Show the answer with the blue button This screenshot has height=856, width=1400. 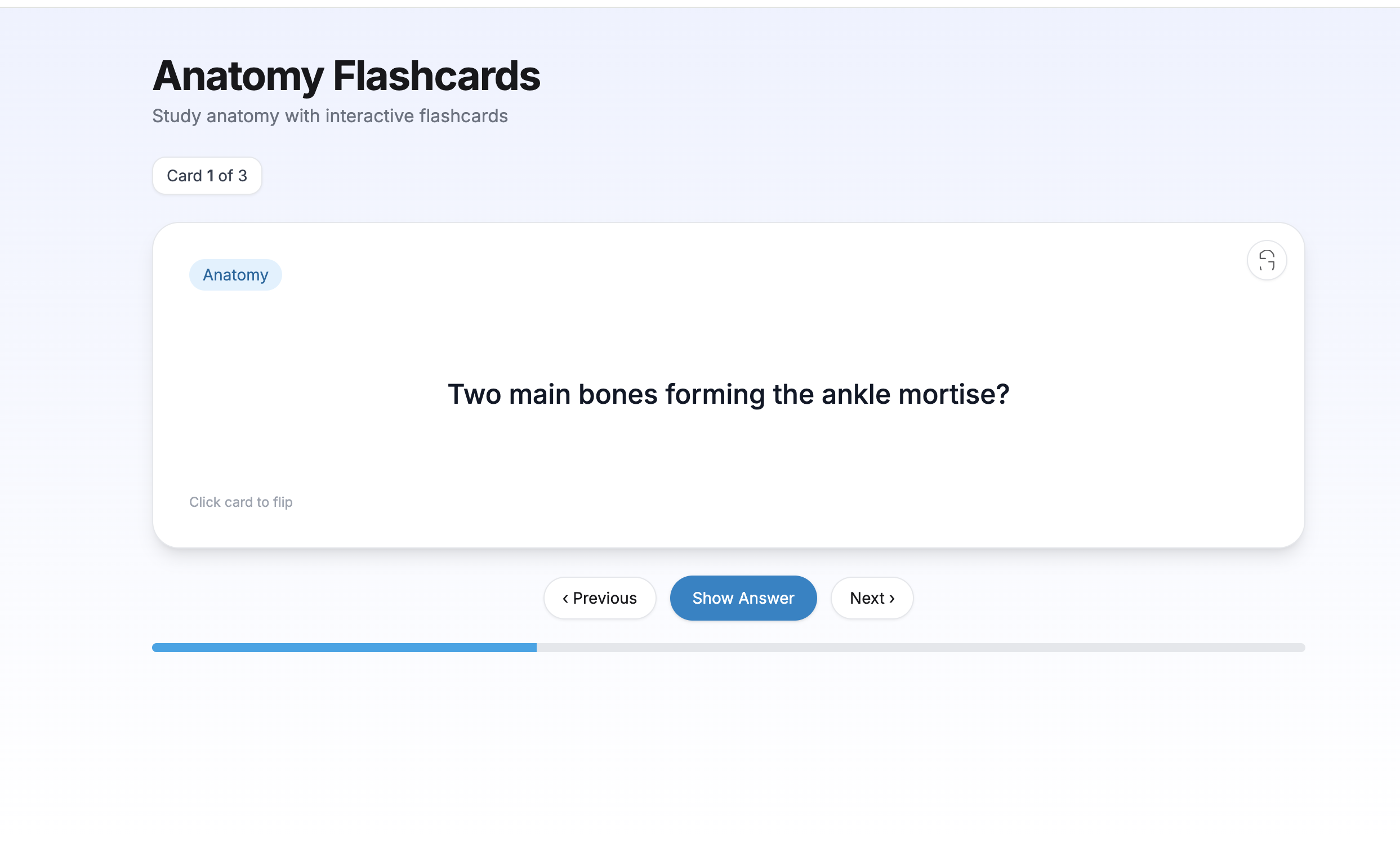point(743,598)
